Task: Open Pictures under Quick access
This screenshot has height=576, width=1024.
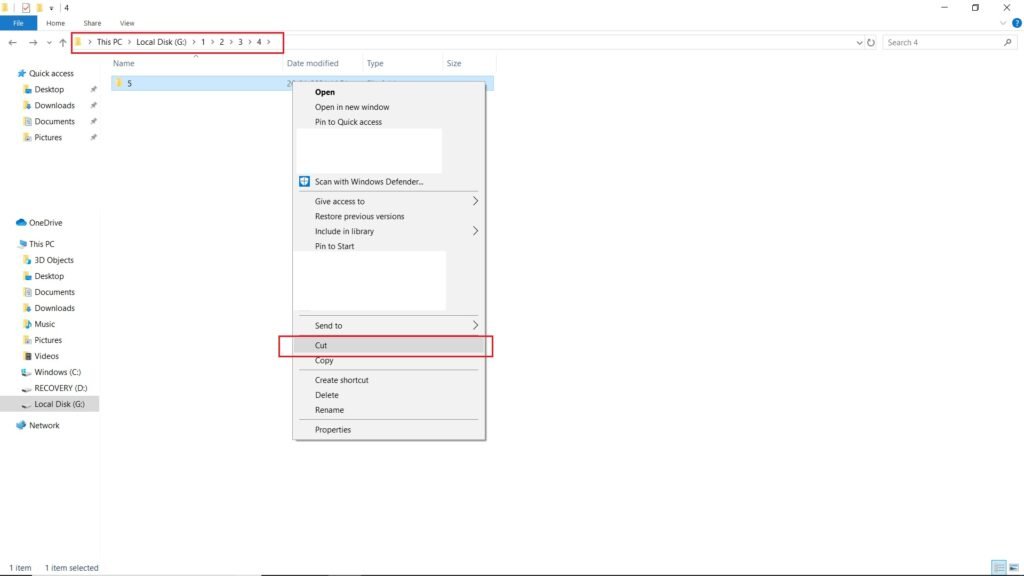Action: pos(48,137)
